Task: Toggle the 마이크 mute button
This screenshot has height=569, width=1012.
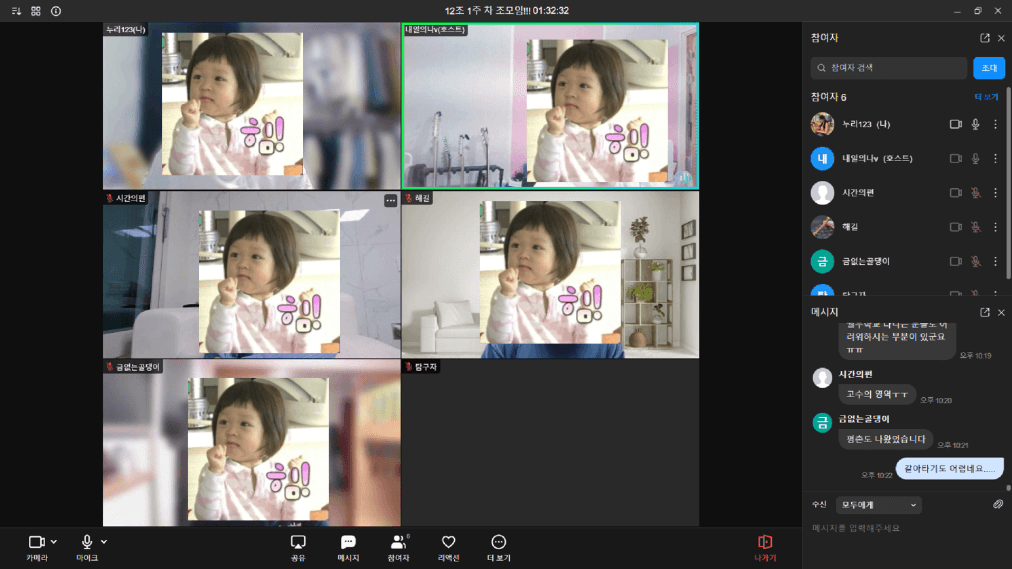Action: pyautogui.click(x=86, y=548)
